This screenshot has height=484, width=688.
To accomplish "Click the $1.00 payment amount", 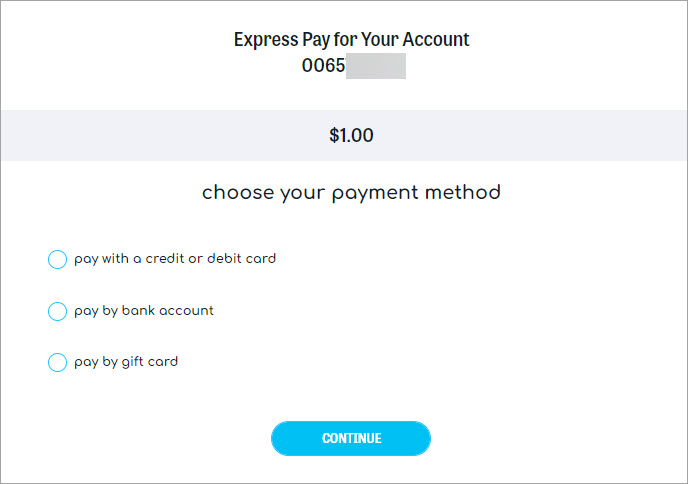I will pyautogui.click(x=351, y=135).
